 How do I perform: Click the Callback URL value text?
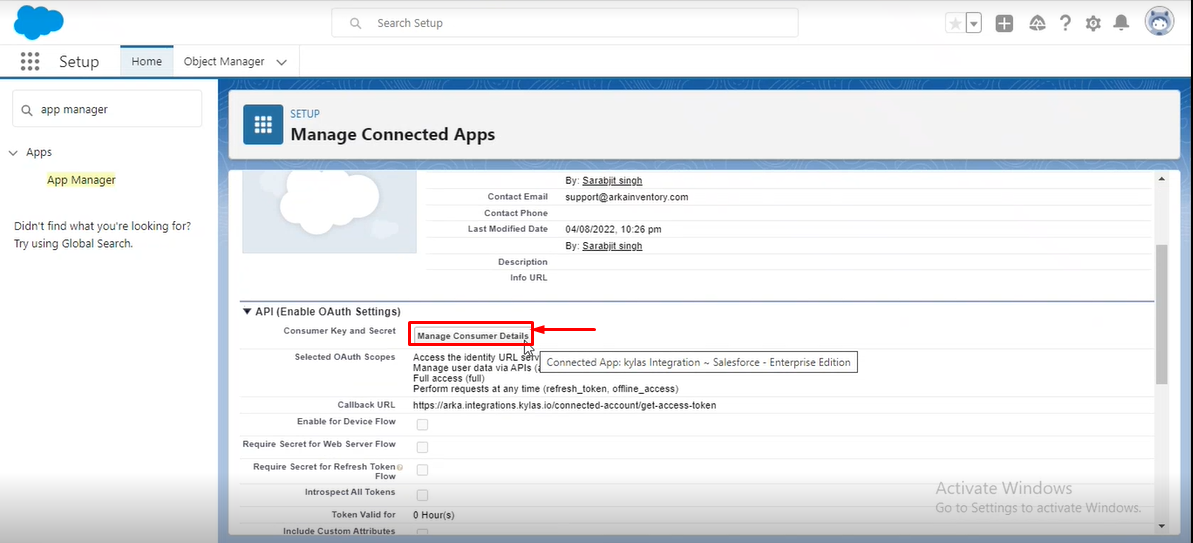[x=565, y=405]
